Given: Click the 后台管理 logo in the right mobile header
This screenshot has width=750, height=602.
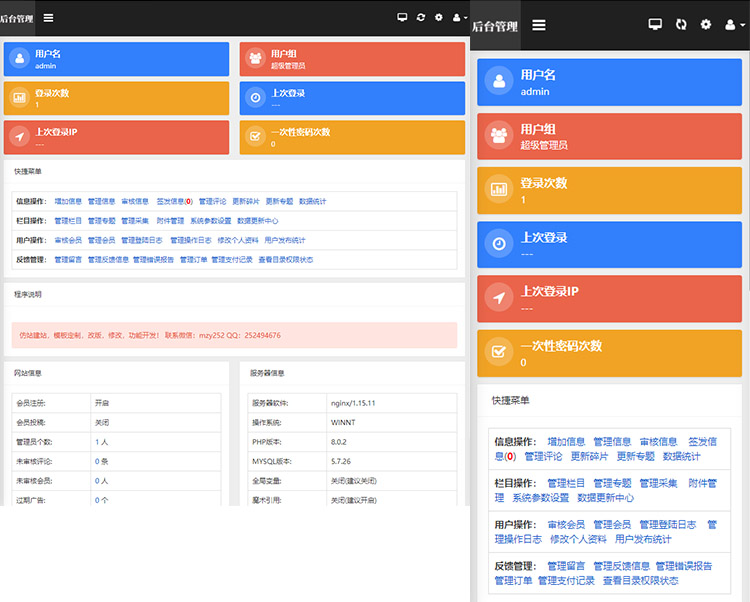Looking at the screenshot, I should 495,25.
